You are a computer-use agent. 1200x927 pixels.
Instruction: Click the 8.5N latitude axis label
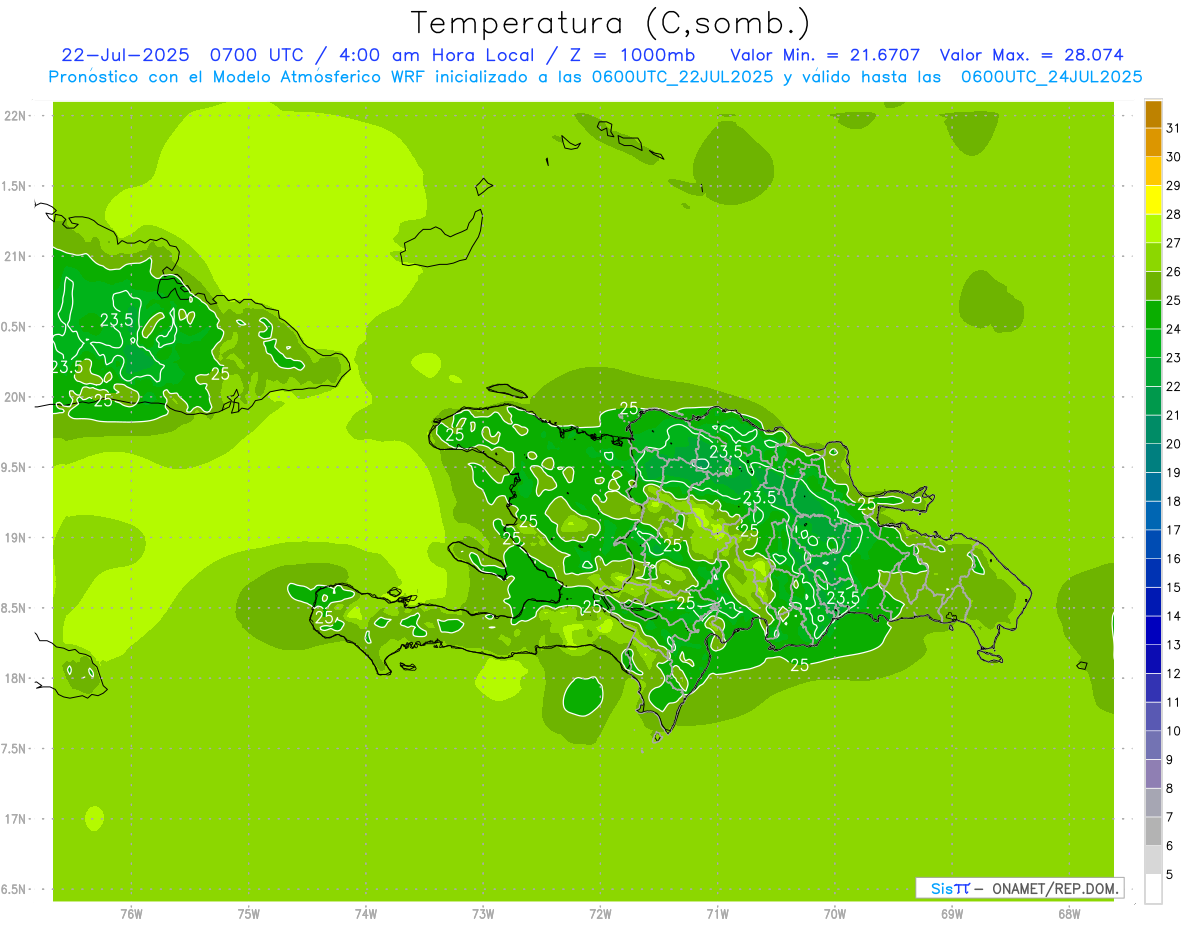pos(15,608)
